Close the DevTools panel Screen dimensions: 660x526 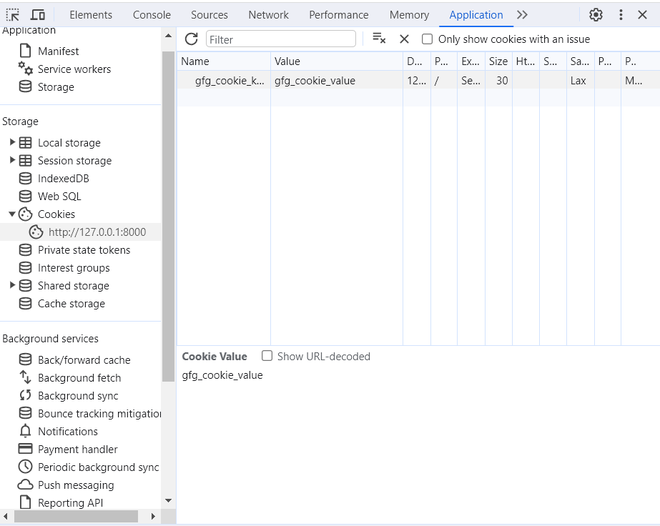tap(642, 15)
